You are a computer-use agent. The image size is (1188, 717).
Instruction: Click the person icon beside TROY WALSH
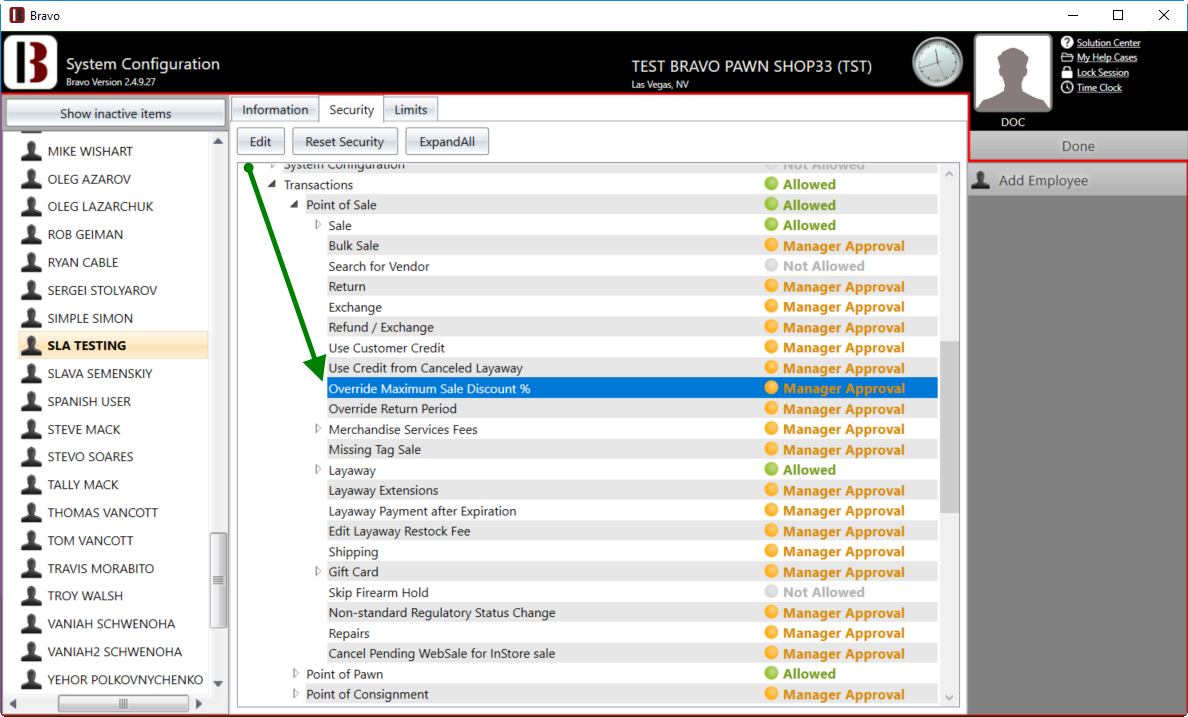pos(31,596)
